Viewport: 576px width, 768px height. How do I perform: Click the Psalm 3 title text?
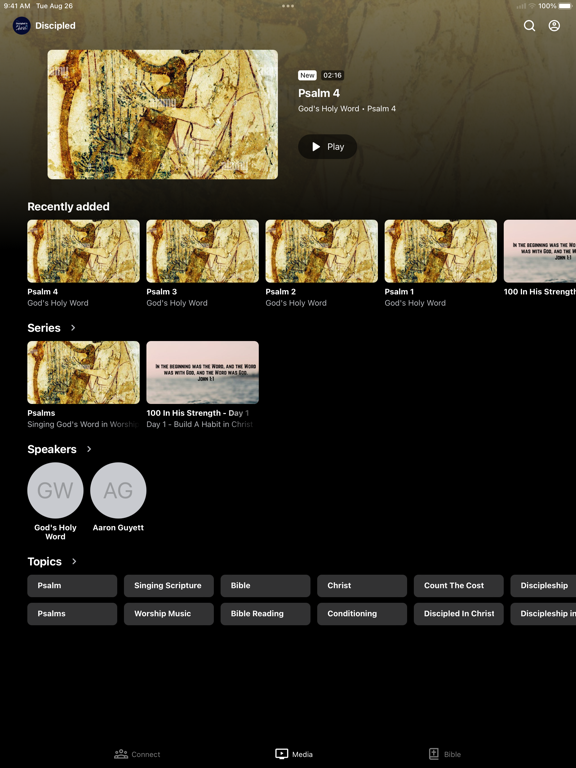pyautogui.click(x=162, y=291)
